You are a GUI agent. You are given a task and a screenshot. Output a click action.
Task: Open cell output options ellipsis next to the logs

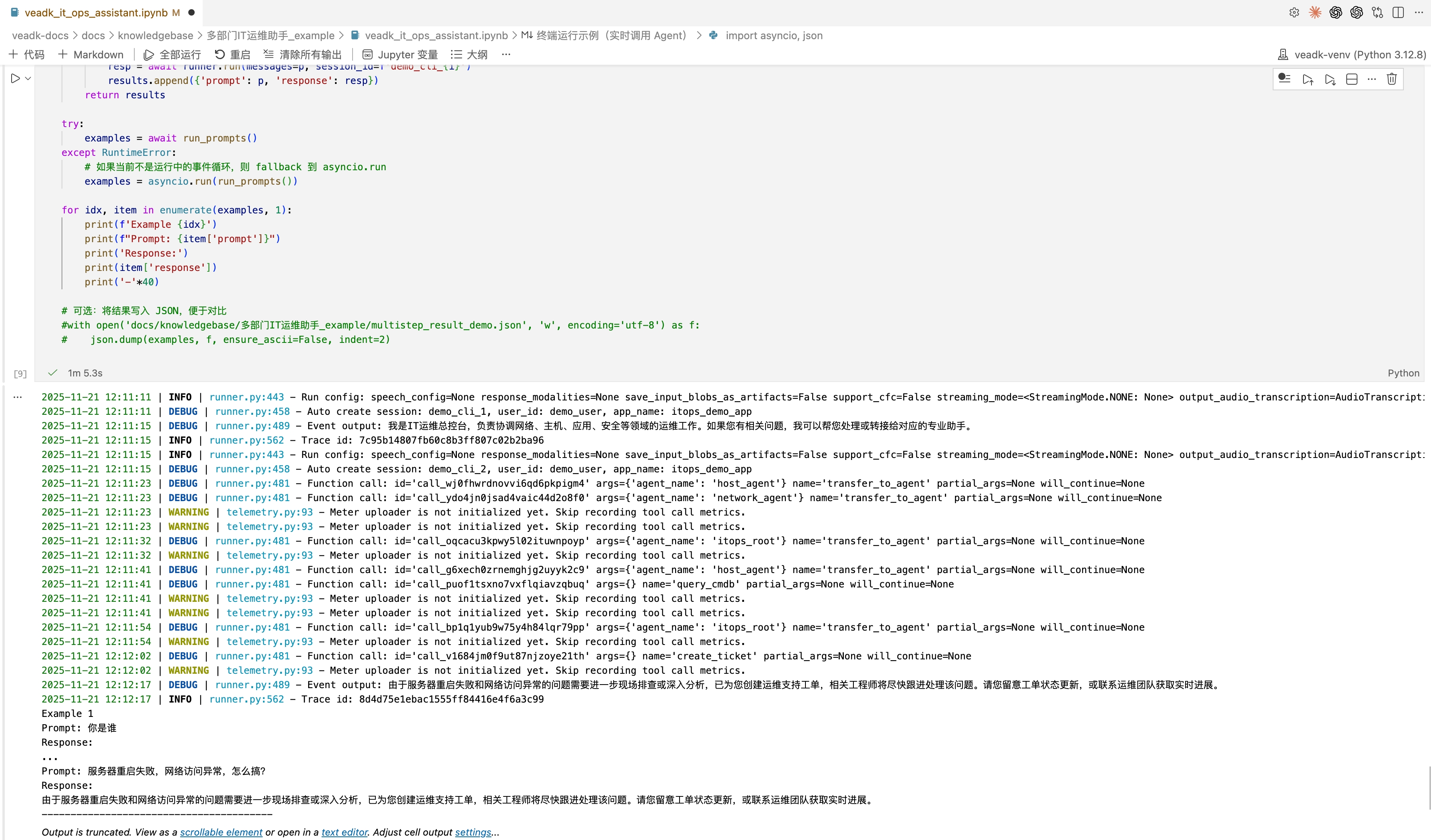[x=18, y=397]
